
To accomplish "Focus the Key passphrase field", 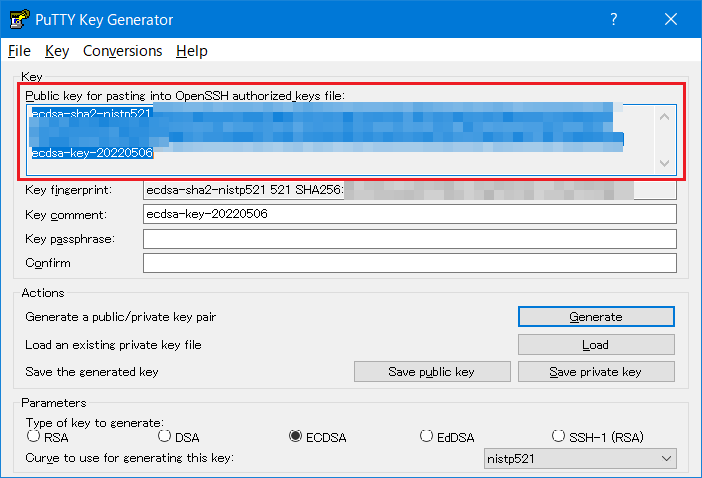I will tap(409, 239).
